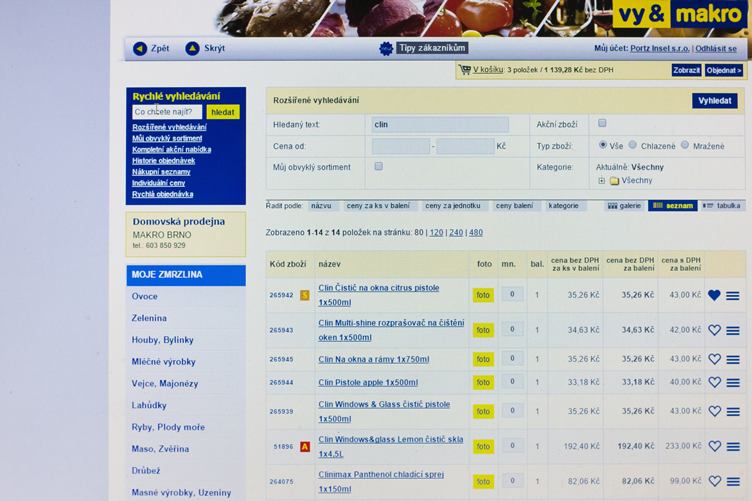
Task: Open Nákupní seznamy link
Action: click(161, 172)
